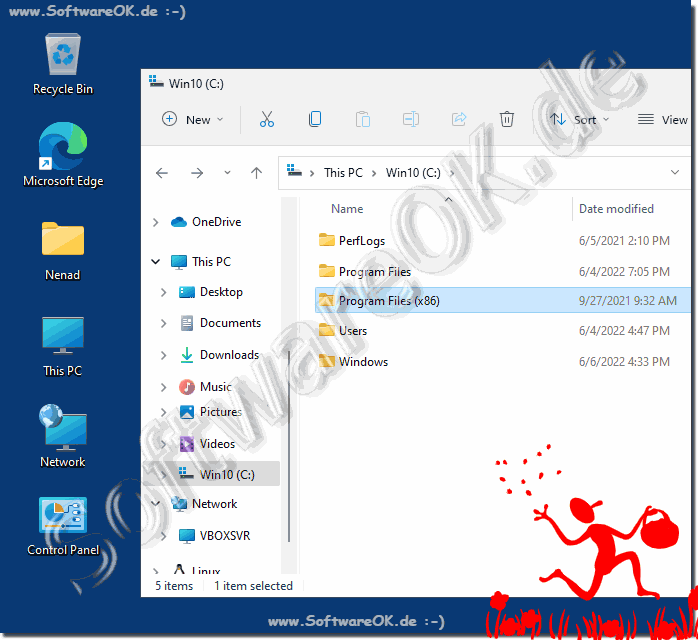Collapse This PC tree node
Screen dimensions: 698x640
click(155, 262)
